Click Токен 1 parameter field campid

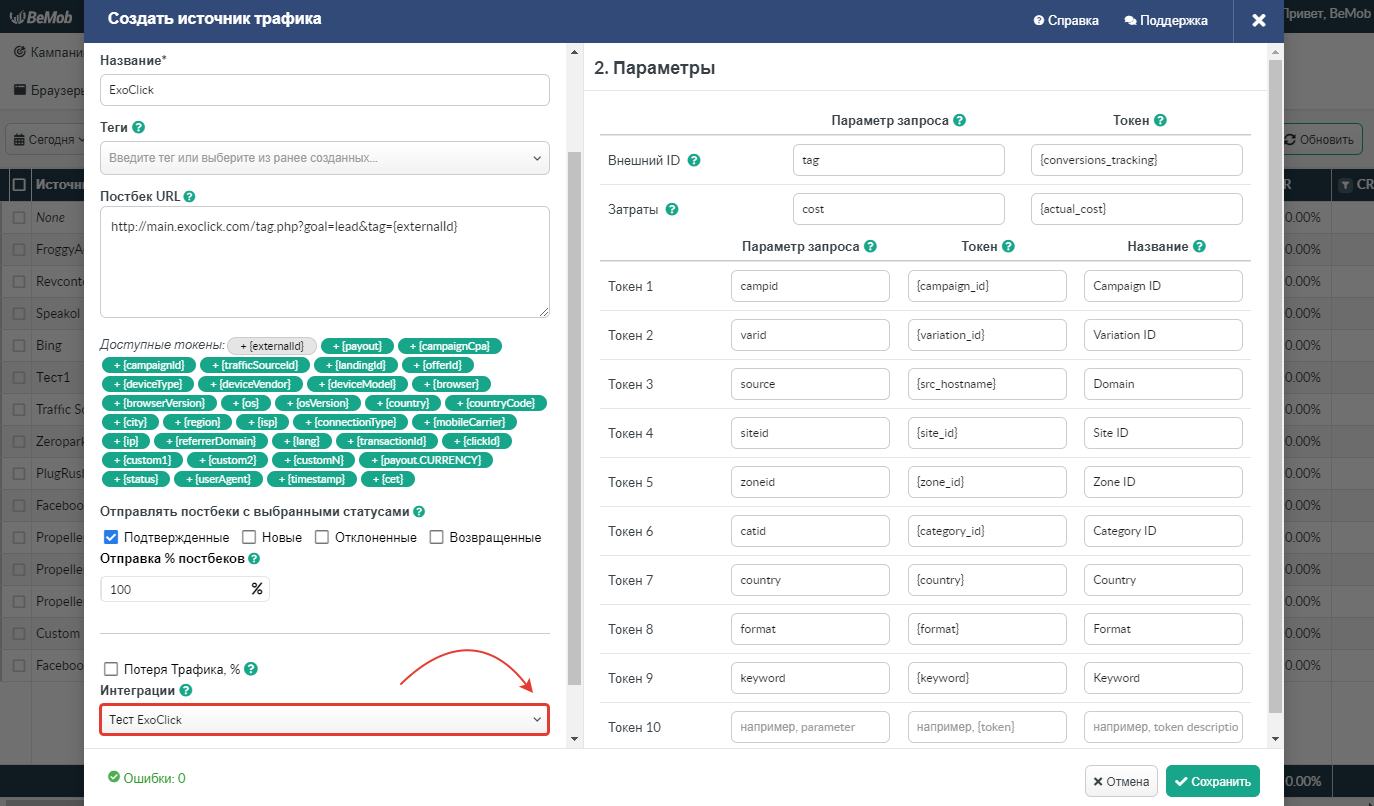[810, 286]
